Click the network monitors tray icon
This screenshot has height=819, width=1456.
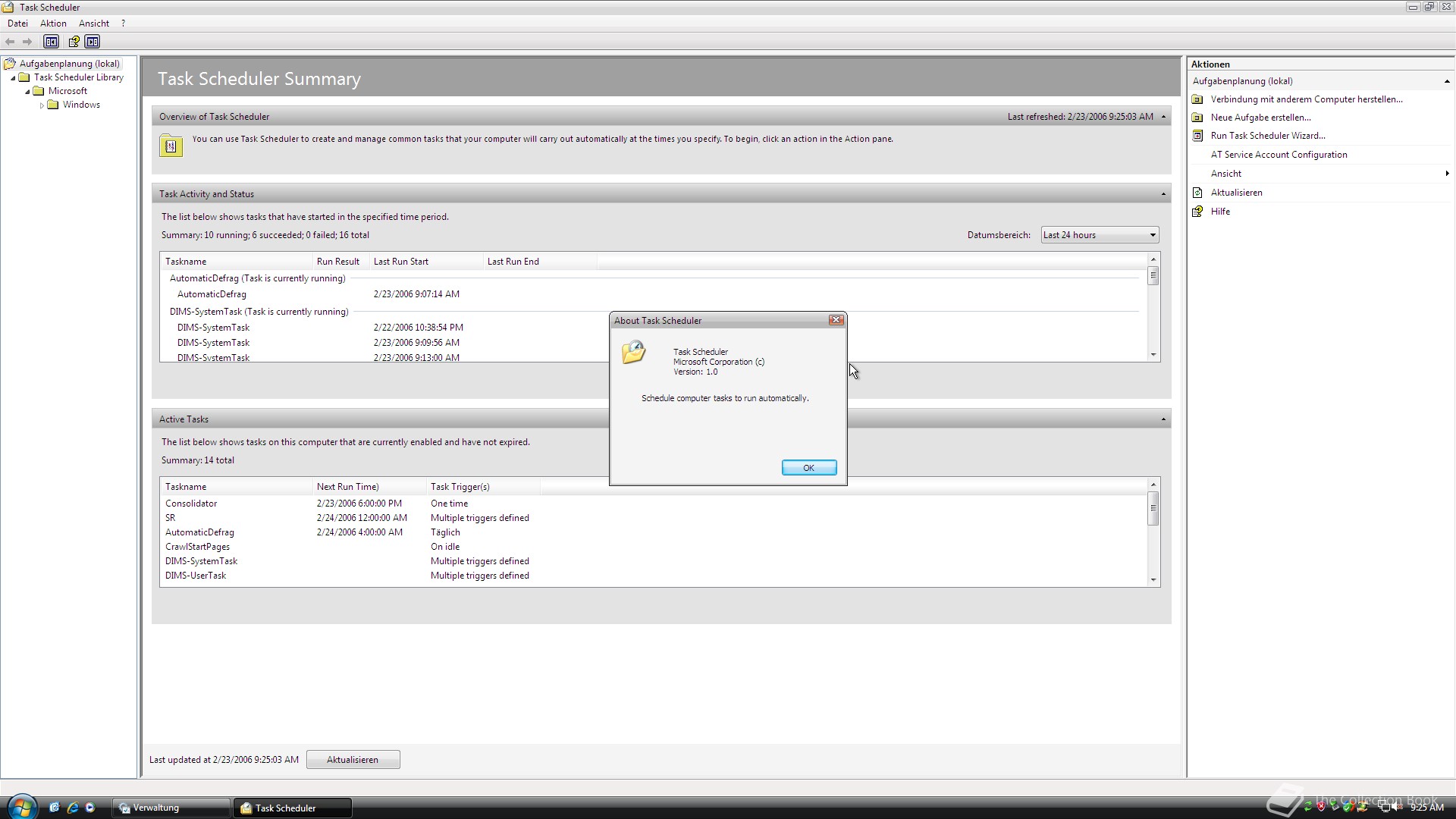tap(1384, 806)
